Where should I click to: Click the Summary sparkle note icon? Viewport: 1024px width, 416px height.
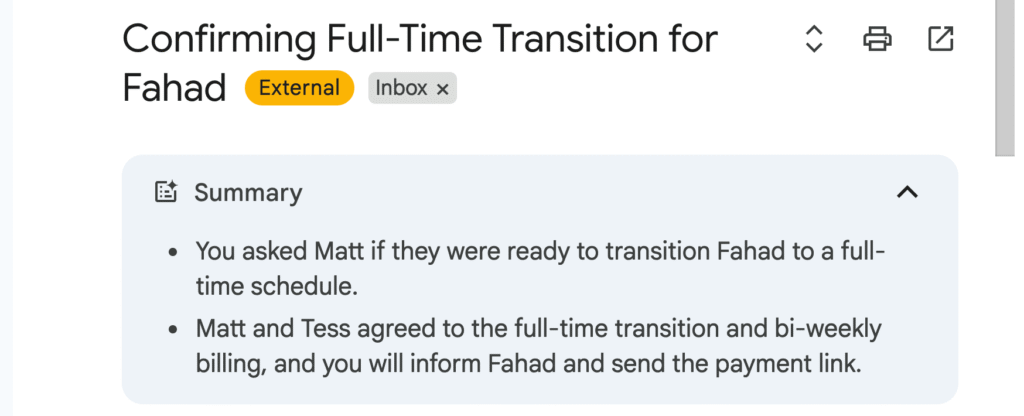pyautogui.click(x=166, y=192)
